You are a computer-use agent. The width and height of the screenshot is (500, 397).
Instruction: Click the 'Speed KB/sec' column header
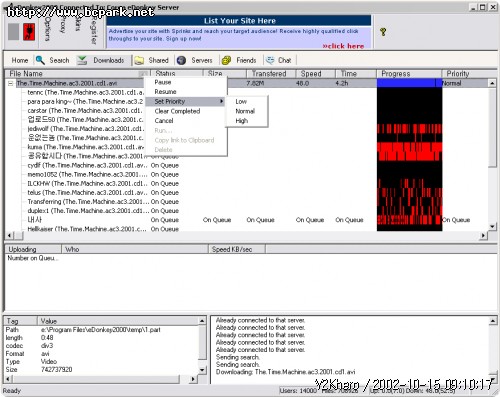[237, 249]
